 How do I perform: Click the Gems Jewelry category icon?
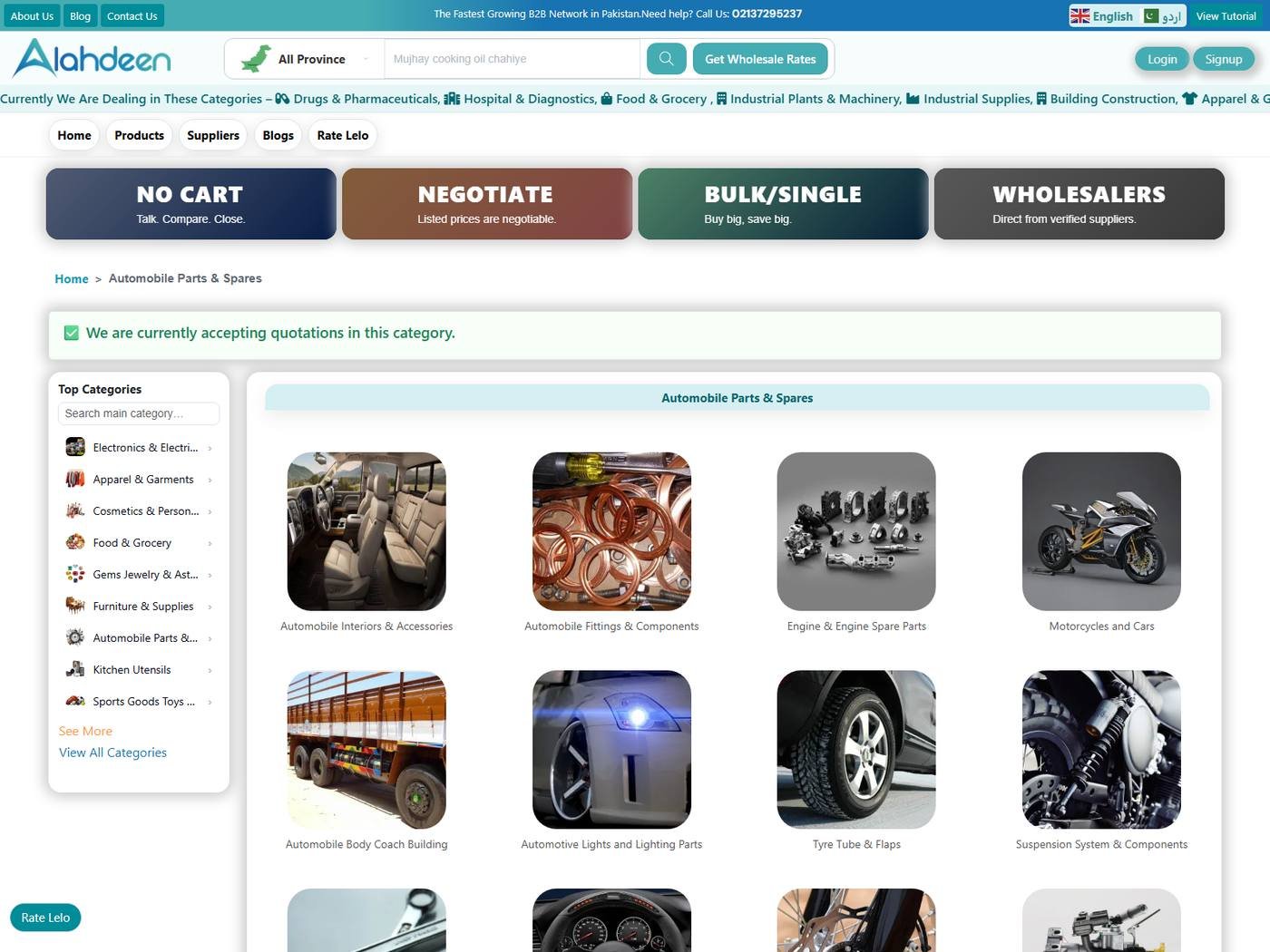coord(75,574)
